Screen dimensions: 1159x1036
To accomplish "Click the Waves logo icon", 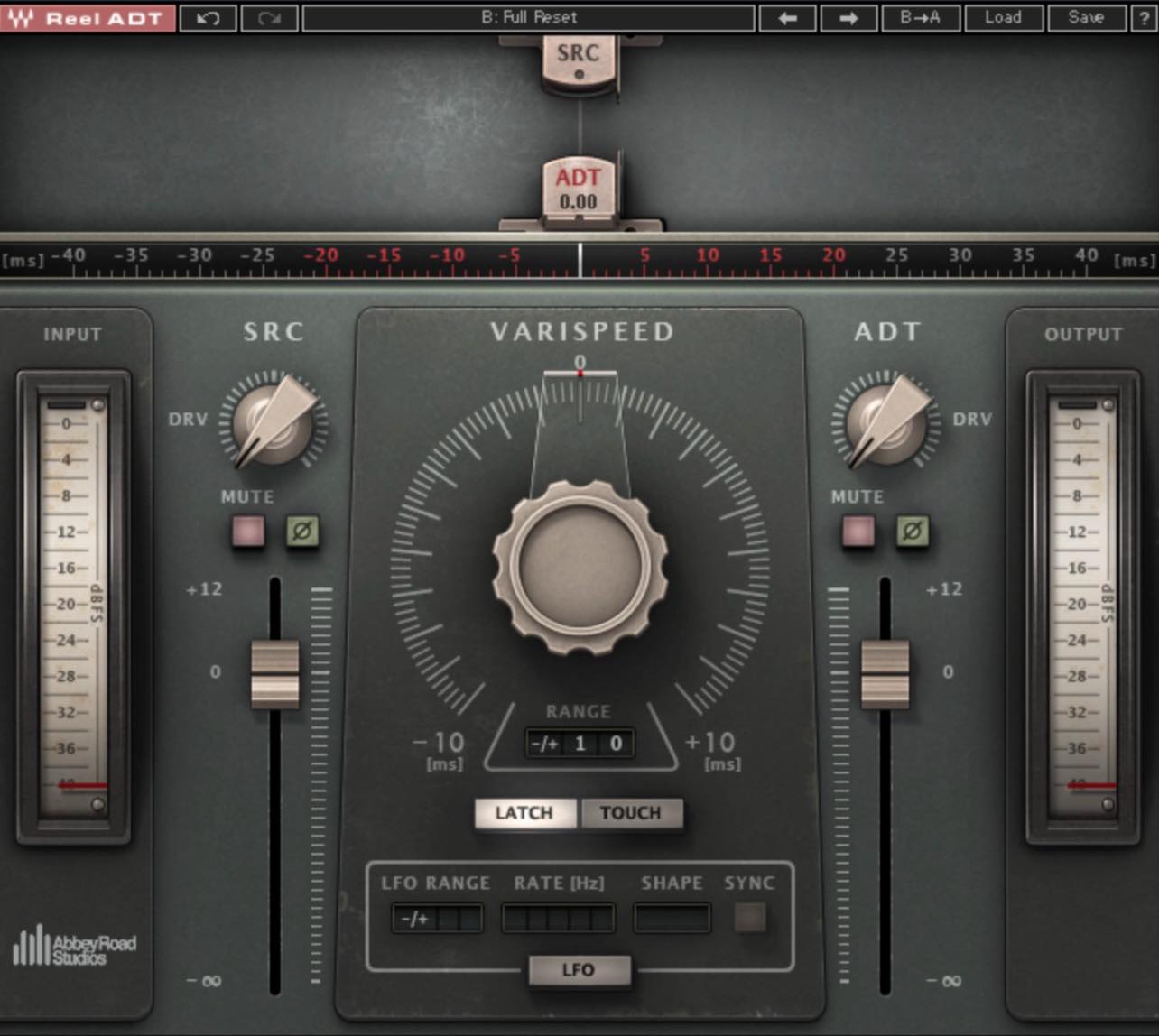I will pos(20,18).
